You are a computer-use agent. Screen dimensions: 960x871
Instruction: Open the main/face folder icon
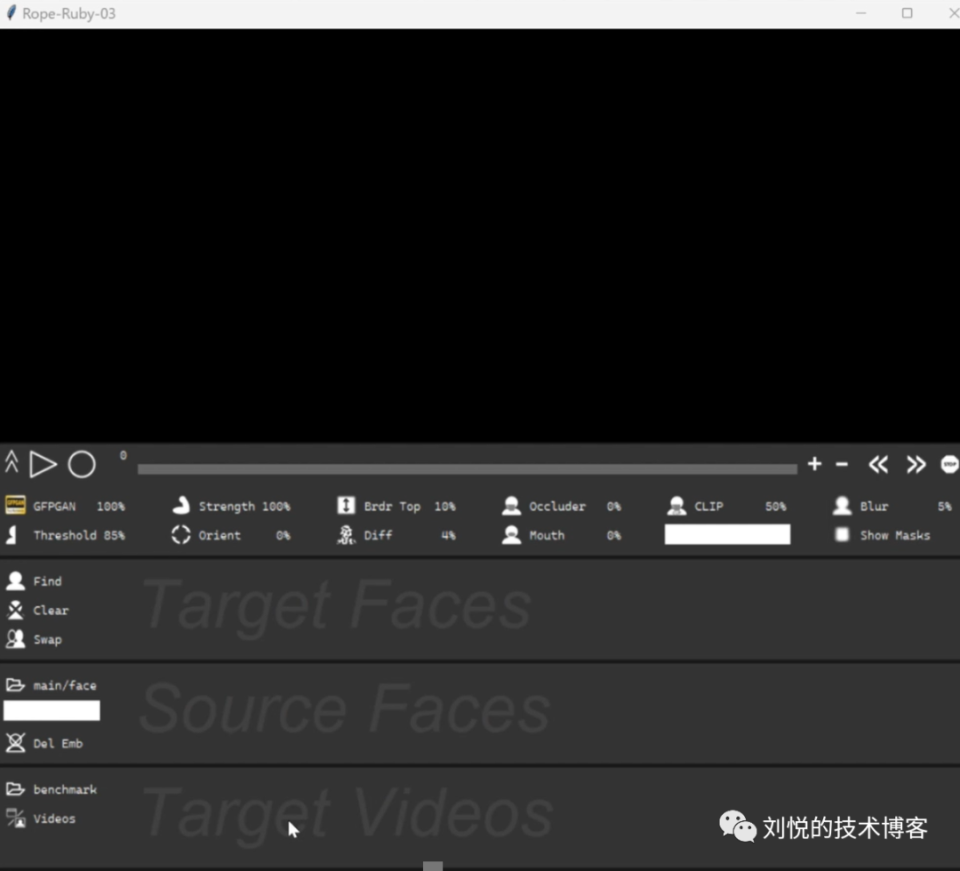tap(15, 684)
